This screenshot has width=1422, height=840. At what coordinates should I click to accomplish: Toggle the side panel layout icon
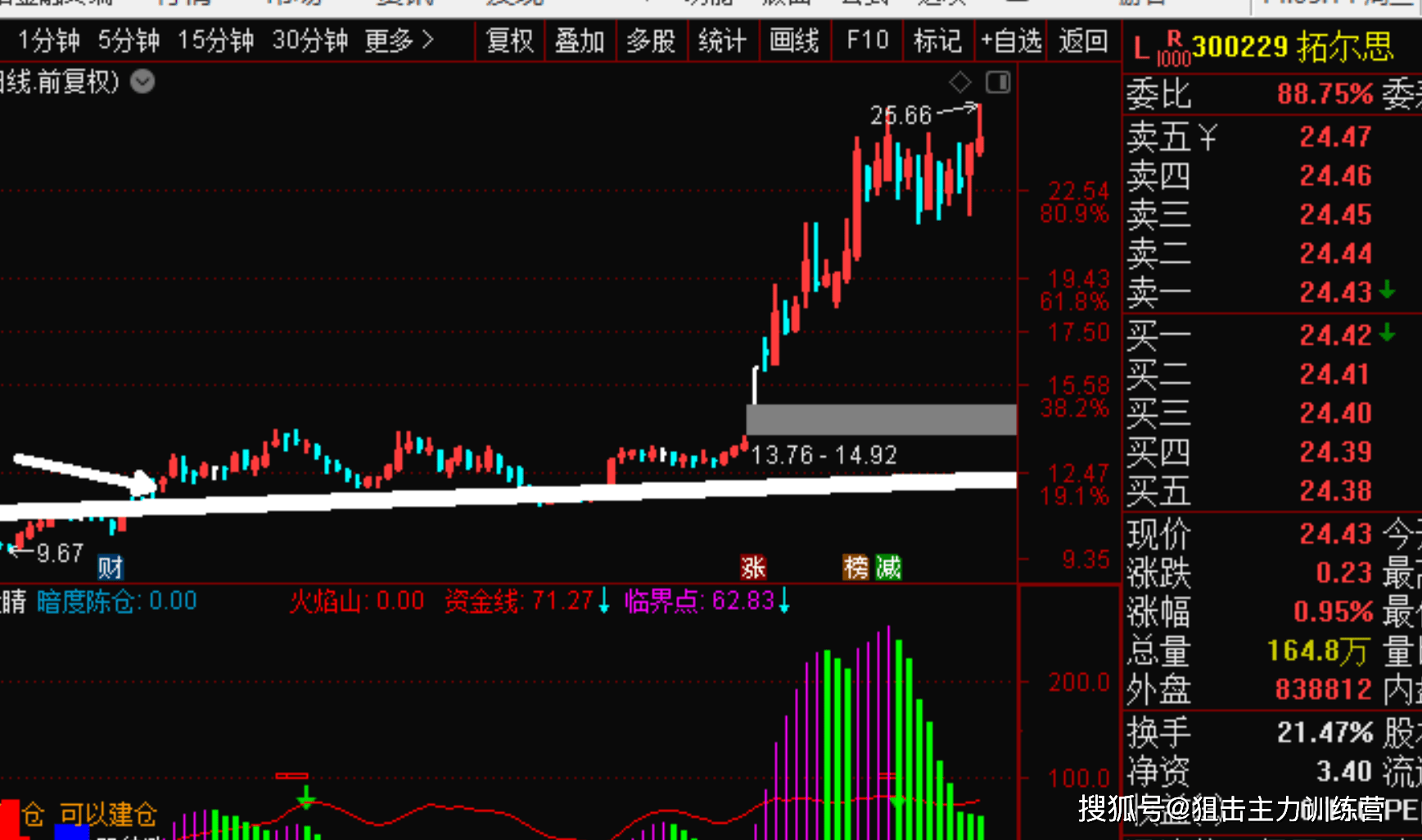point(998,82)
